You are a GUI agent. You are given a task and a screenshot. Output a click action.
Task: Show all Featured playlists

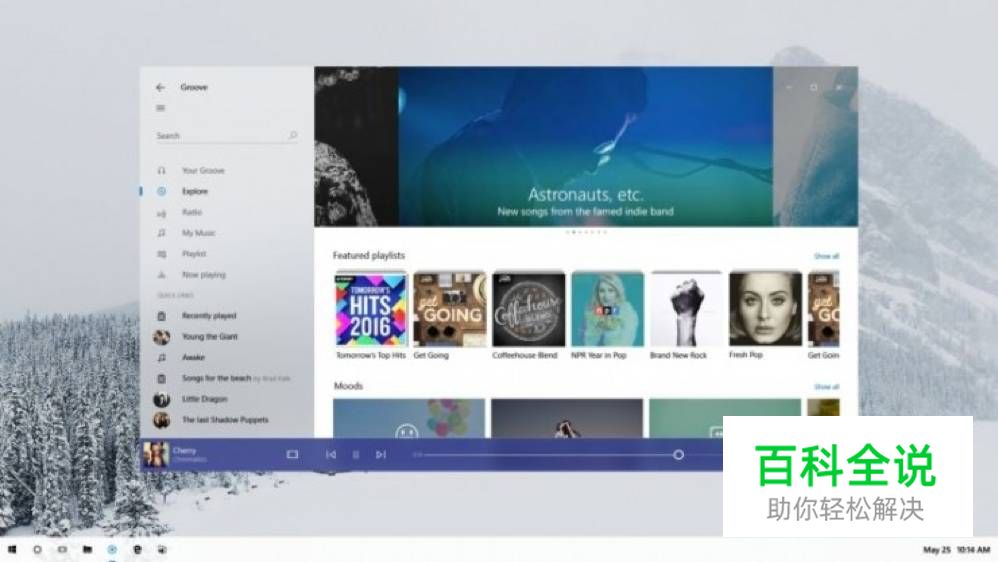826,256
